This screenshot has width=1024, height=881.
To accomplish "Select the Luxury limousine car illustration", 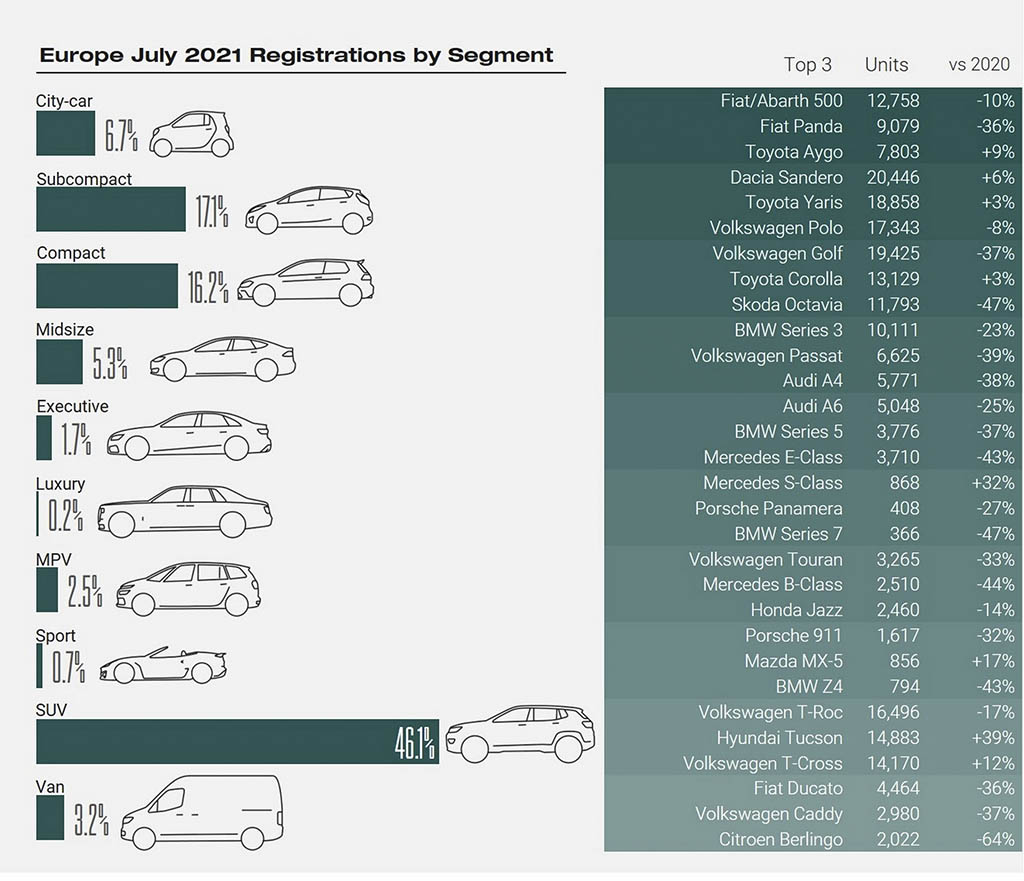I will (x=185, y=511).
